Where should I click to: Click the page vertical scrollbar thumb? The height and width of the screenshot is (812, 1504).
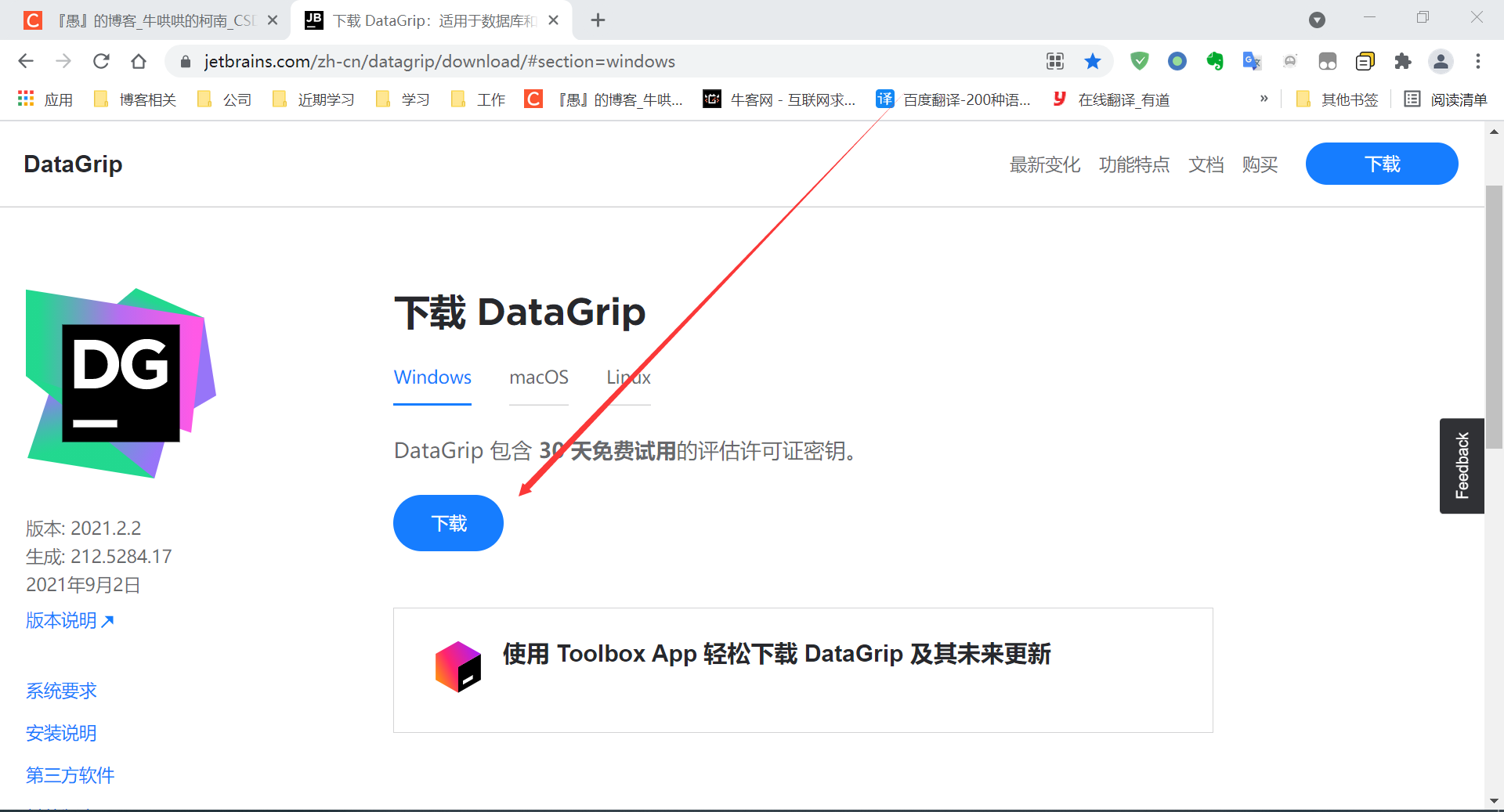pyautogui.click(x=1494, y=317)
